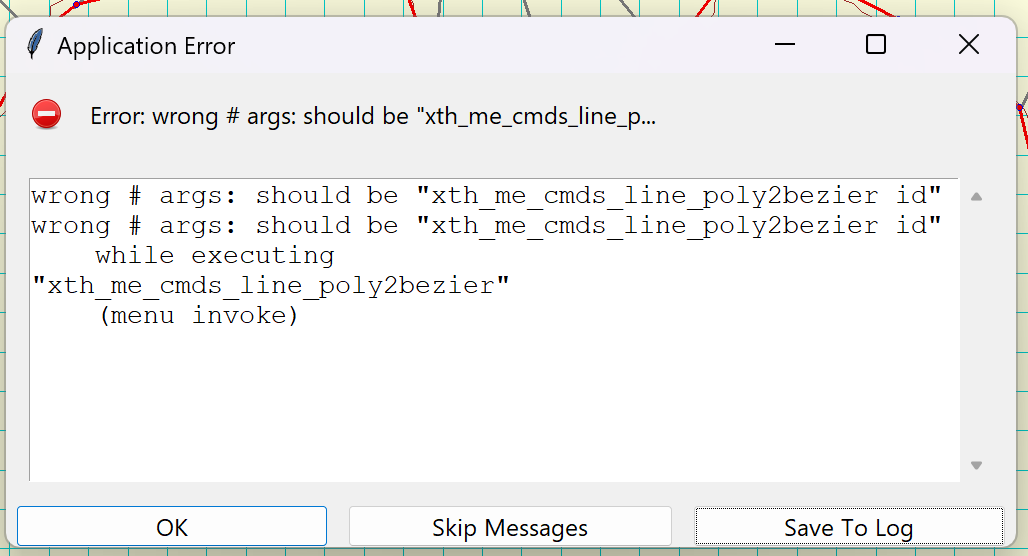Click the scrollbar track beside error text

[976, 330]
